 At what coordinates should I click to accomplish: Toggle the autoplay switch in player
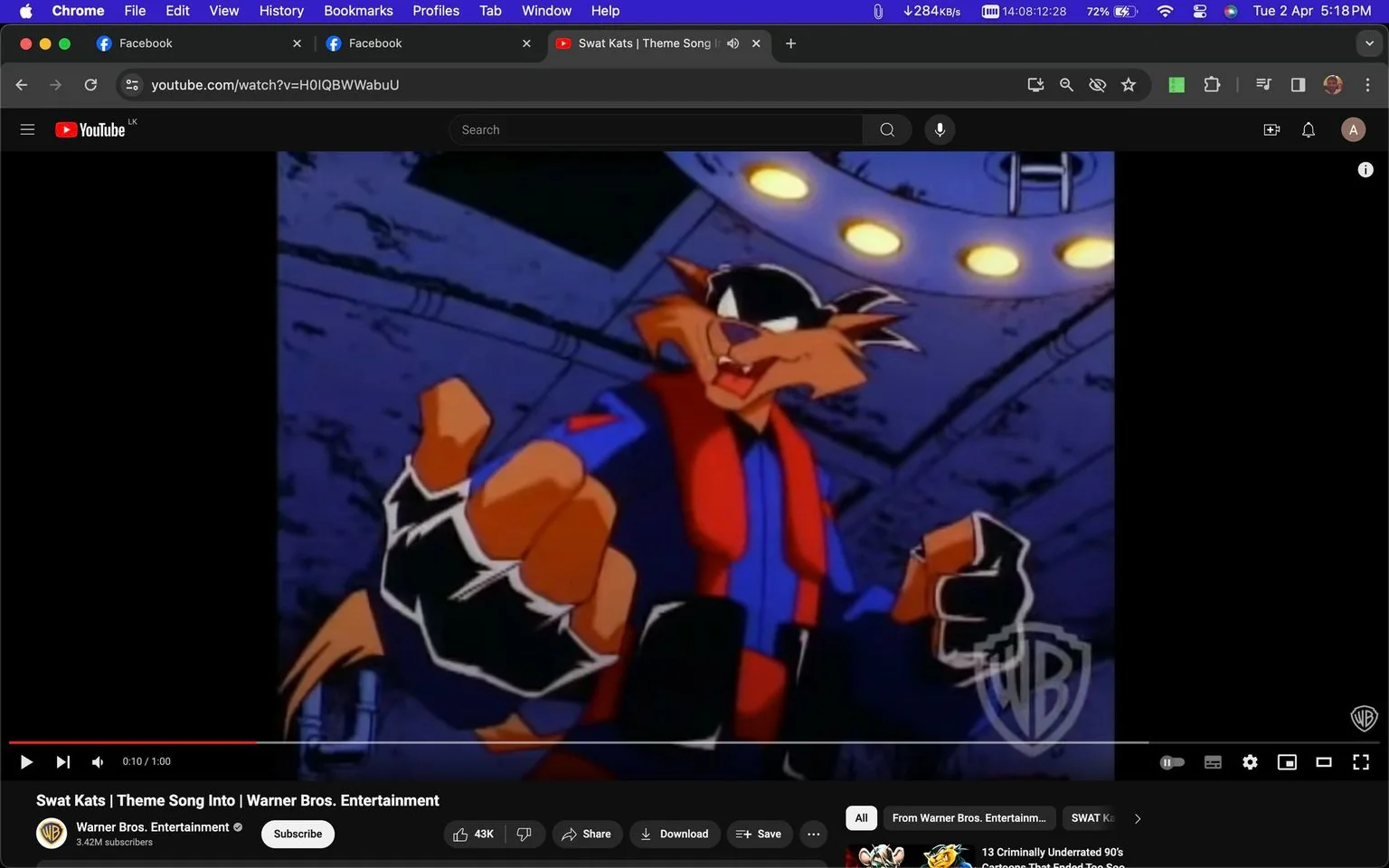coord(1172,762)
